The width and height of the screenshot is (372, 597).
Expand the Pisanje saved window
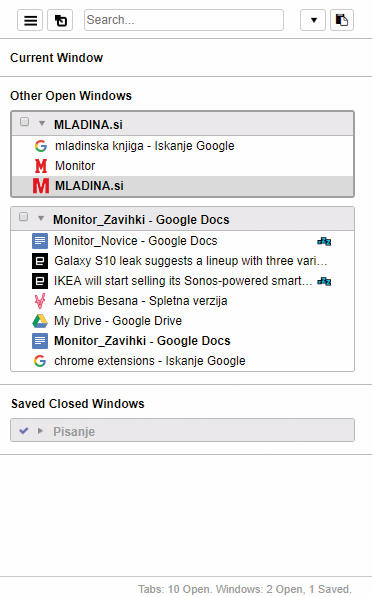40,431
